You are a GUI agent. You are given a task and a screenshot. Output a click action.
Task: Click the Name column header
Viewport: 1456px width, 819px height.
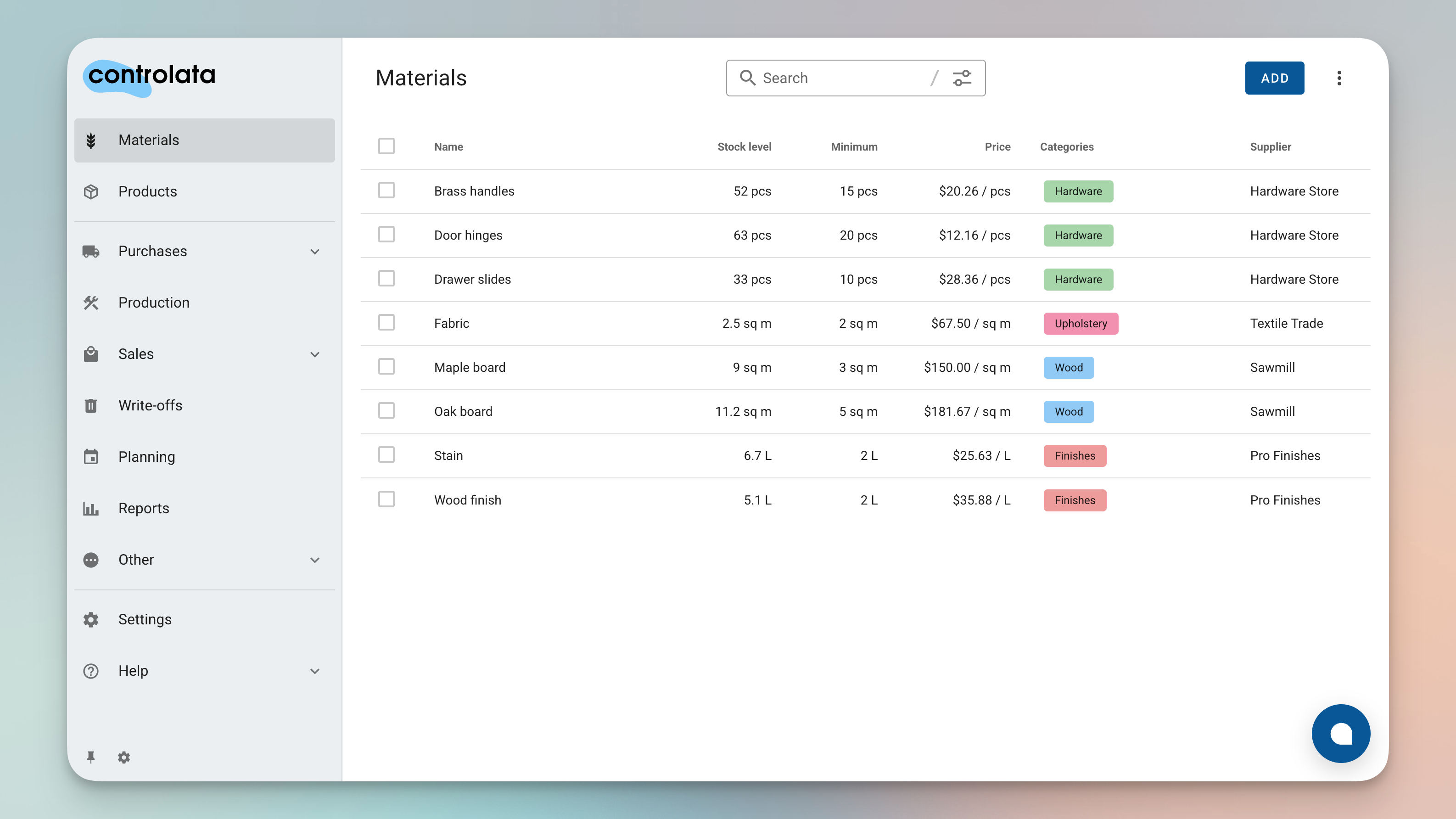449,147
